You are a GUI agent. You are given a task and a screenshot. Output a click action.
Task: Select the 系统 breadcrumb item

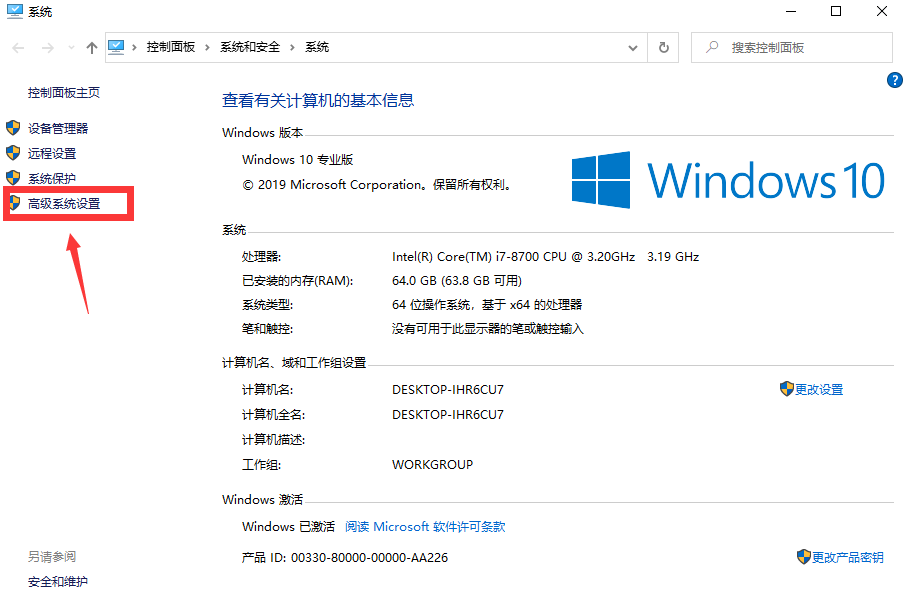pyautogui.click(x=317, y=47)
